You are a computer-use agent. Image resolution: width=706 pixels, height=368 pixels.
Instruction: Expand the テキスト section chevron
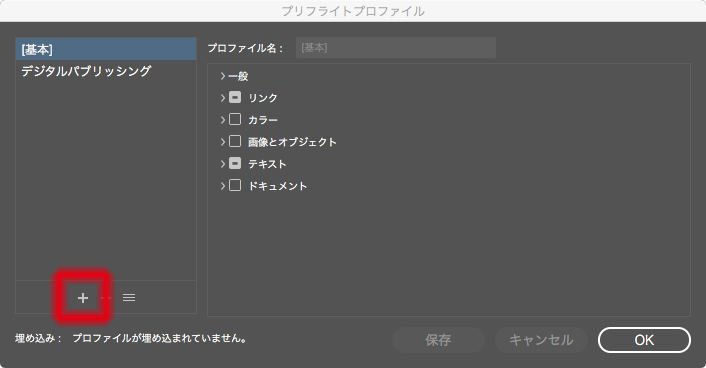click(x=223, y=164)
